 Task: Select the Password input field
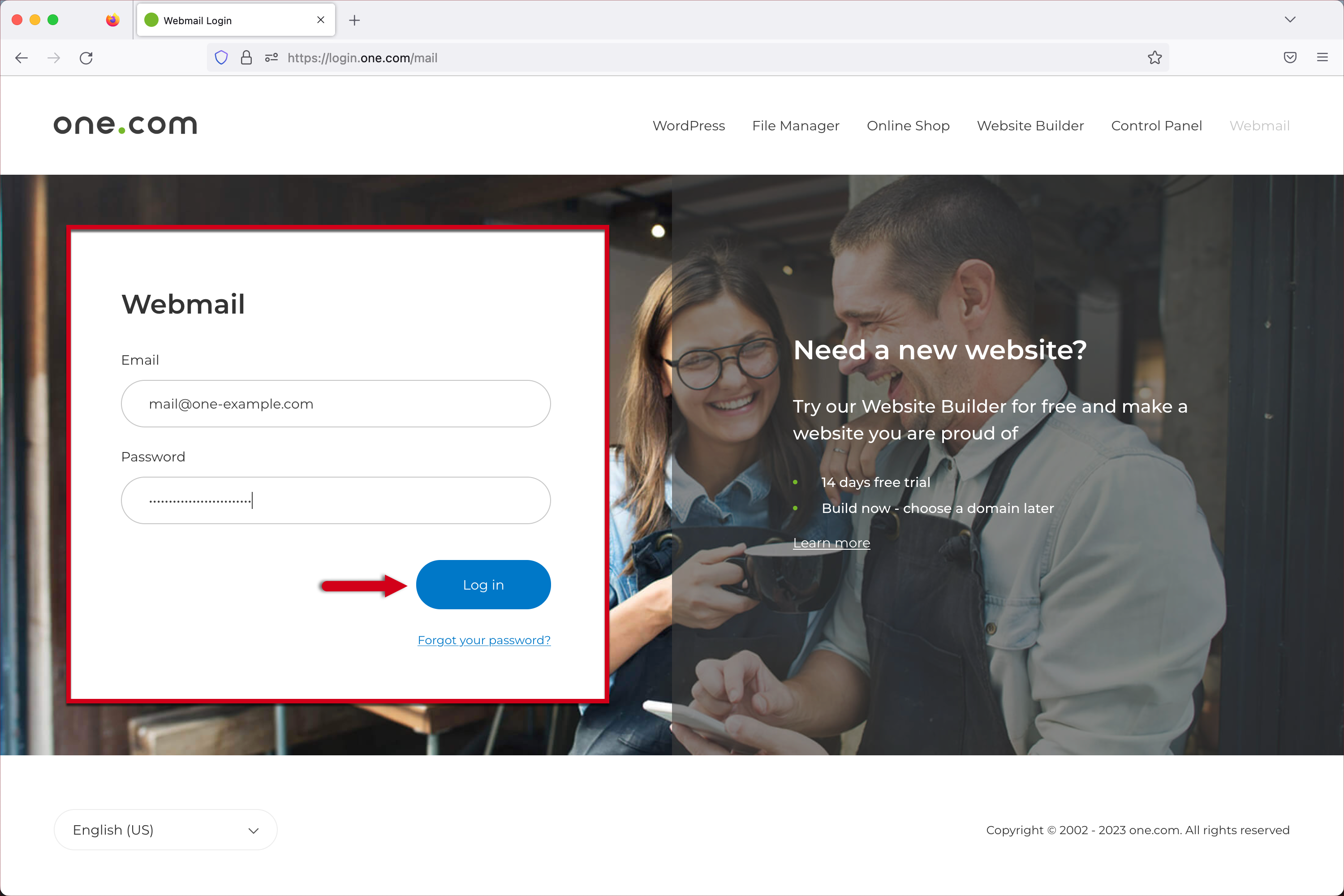pyautogui.click(x=336, y=499)
